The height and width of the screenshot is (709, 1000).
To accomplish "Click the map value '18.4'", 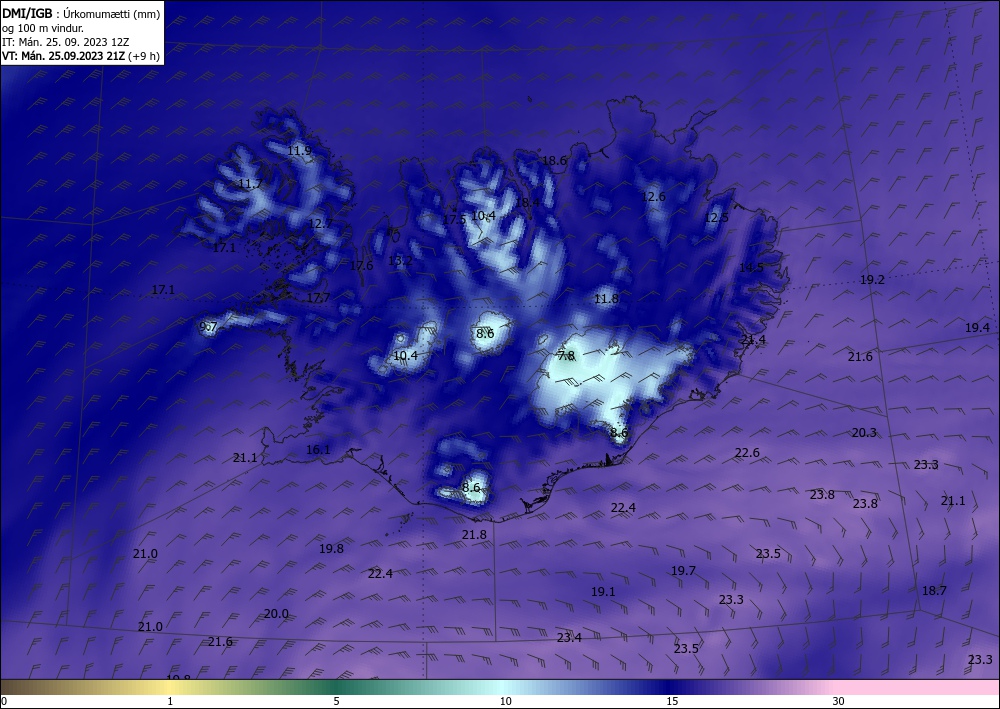I will pos(527,203).
